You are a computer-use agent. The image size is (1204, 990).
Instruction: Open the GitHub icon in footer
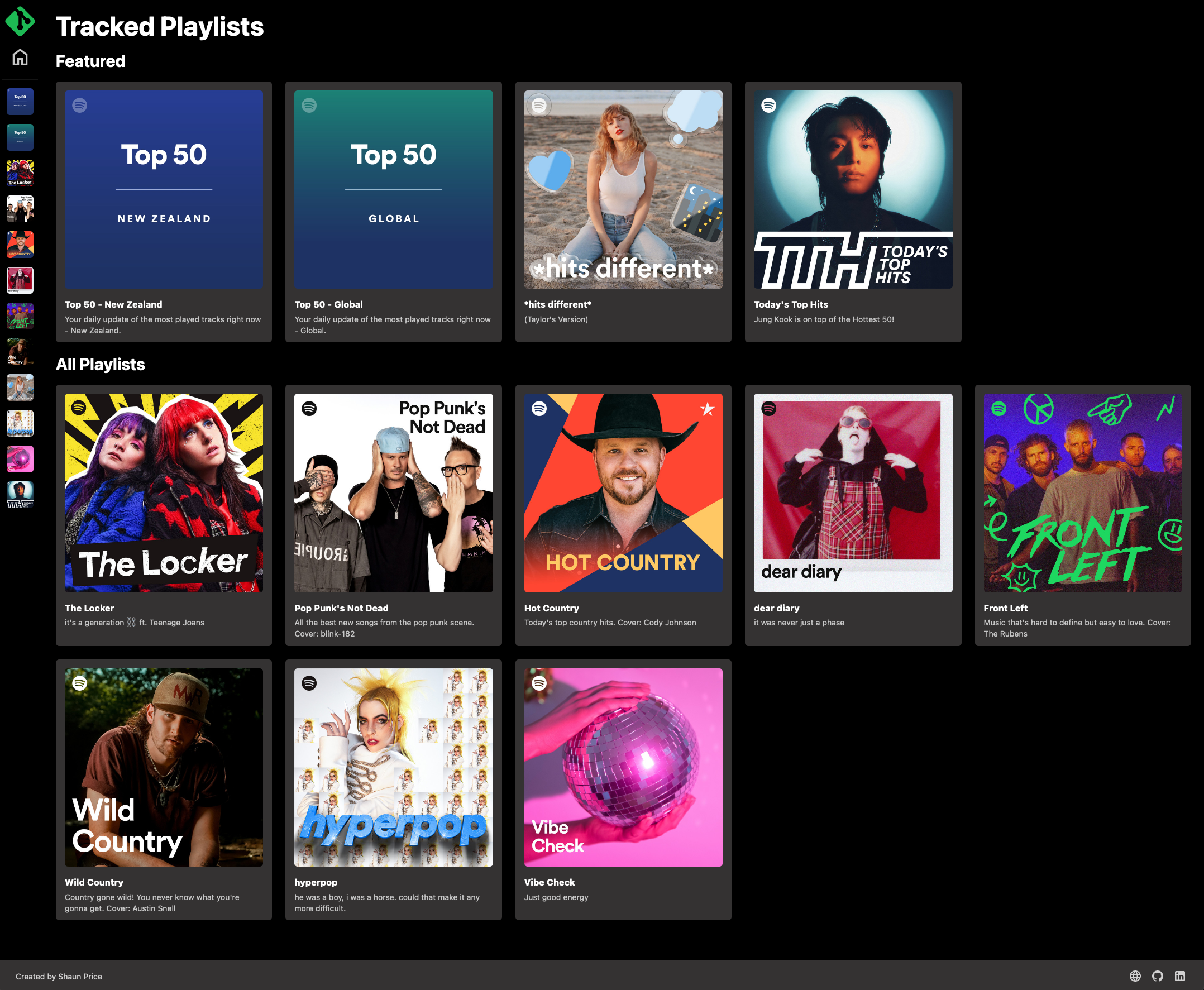click(x=1157, y=975)
